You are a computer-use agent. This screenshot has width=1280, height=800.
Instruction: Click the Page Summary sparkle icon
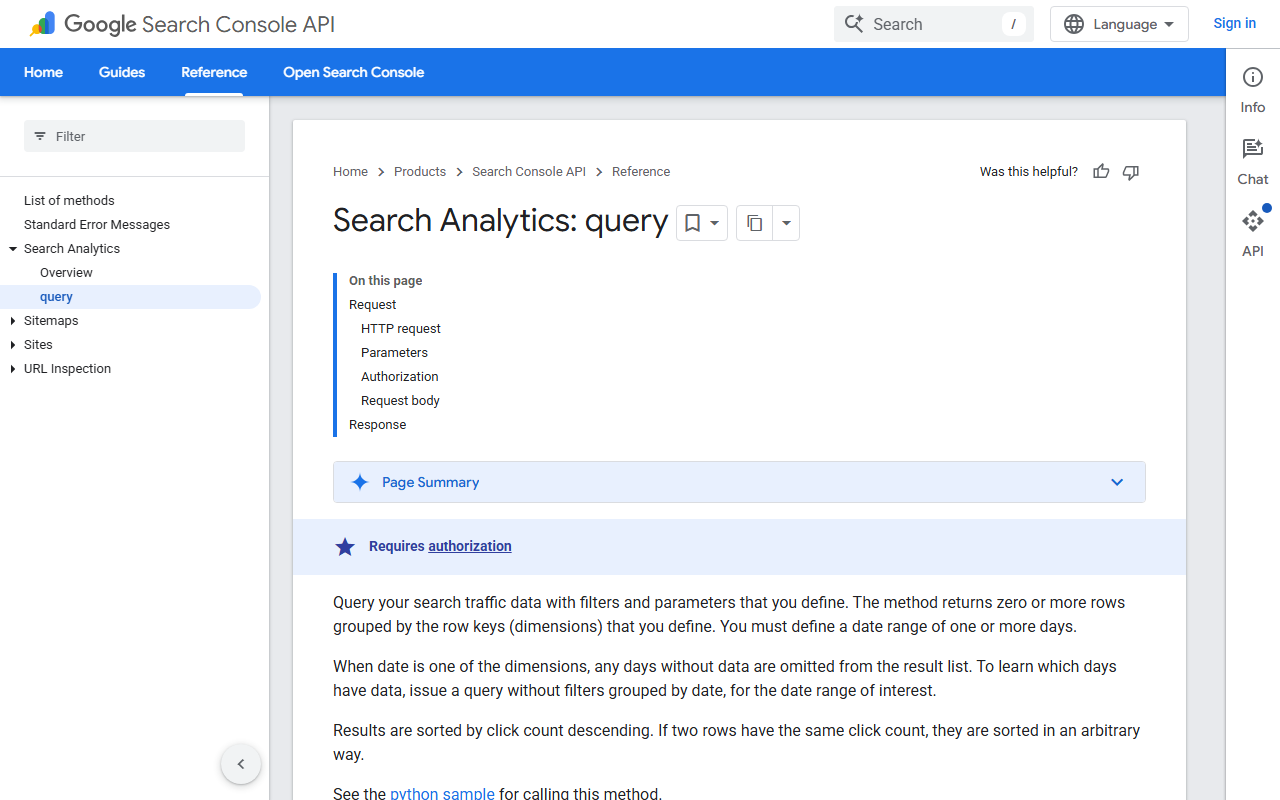point(360,482)
